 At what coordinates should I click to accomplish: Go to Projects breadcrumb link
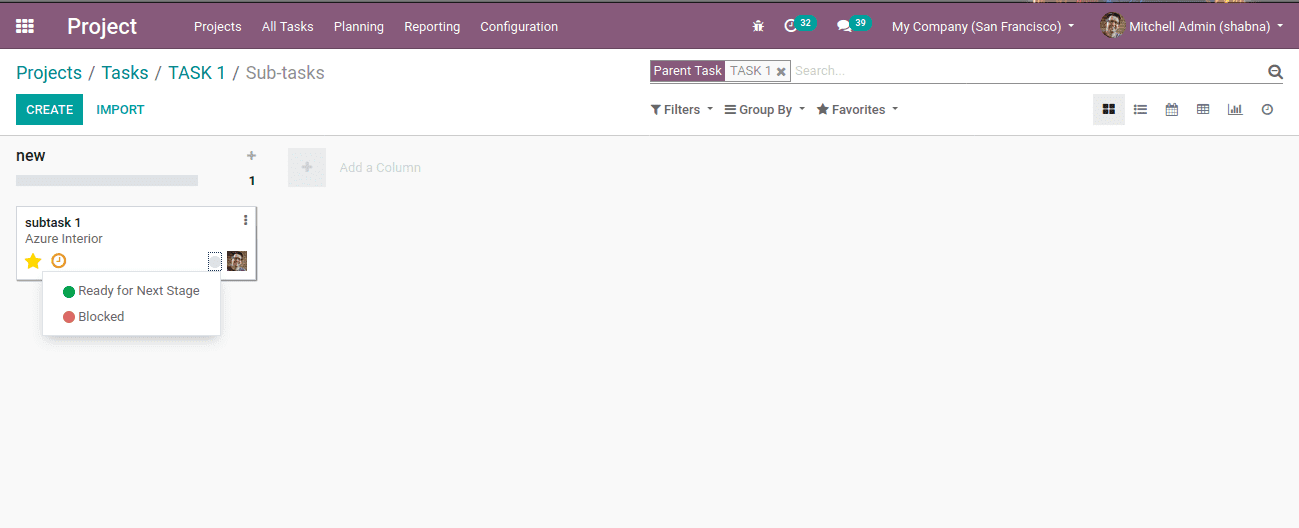pos(49,73)
